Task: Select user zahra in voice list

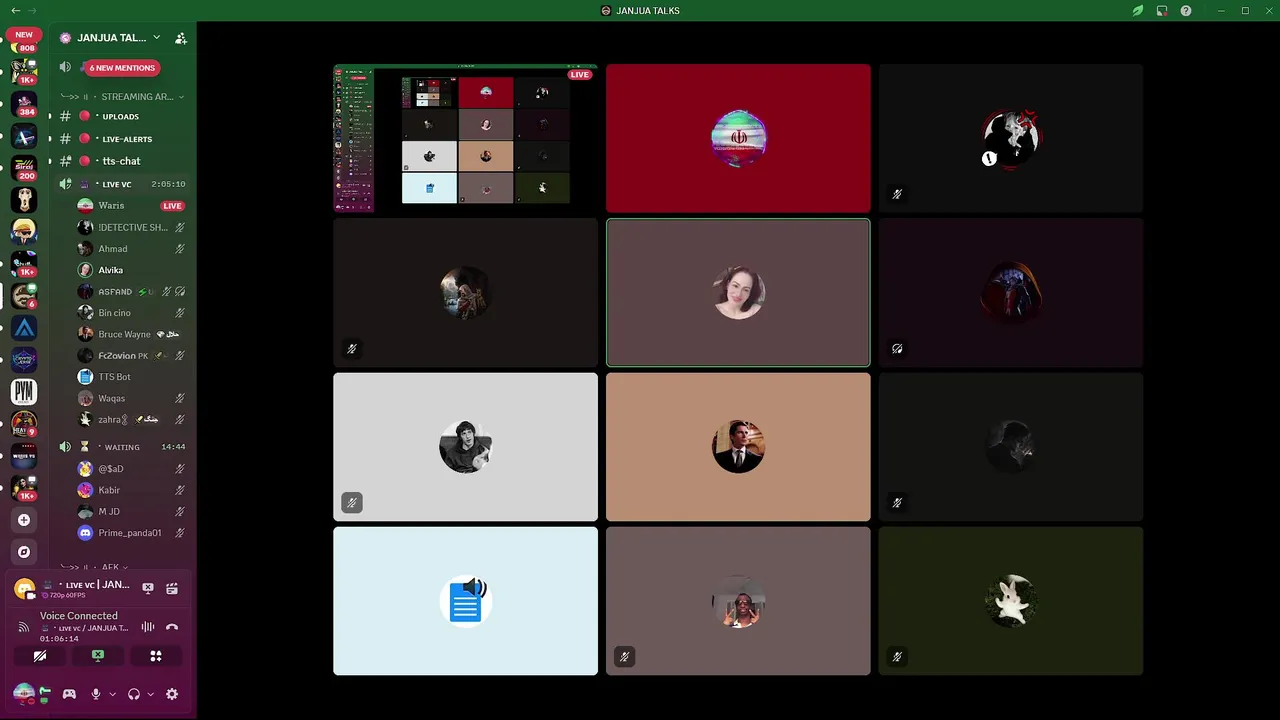Action: point(132,420)
